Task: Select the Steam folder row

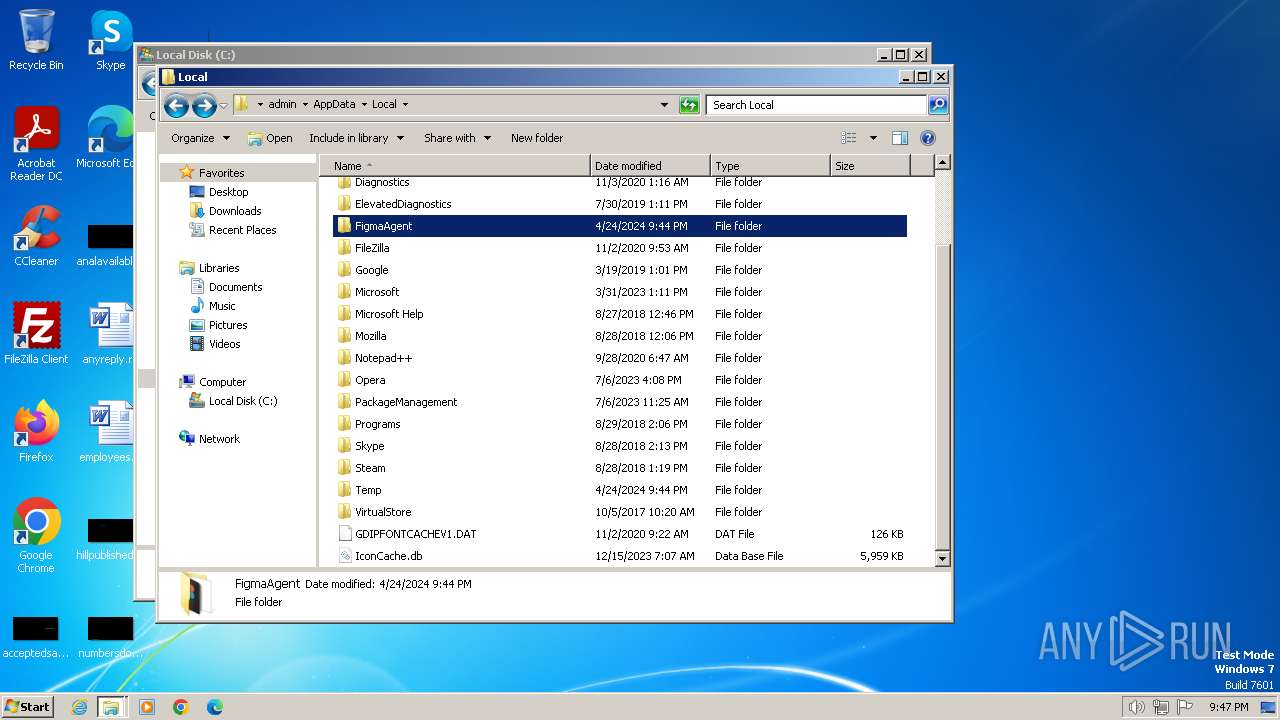Action: click(x=620, y=468)
